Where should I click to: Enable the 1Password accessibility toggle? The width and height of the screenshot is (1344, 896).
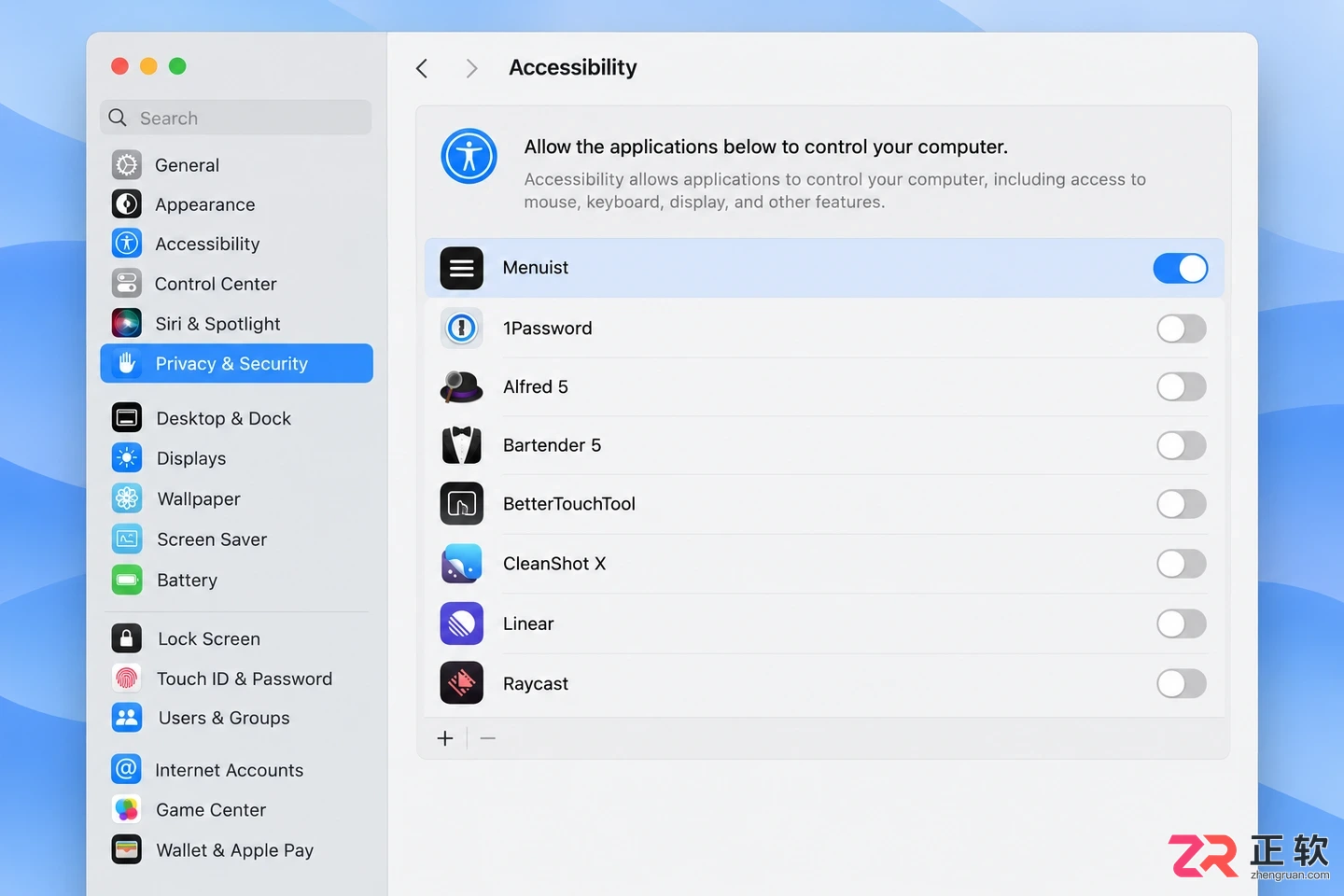tap(1182, 329)
